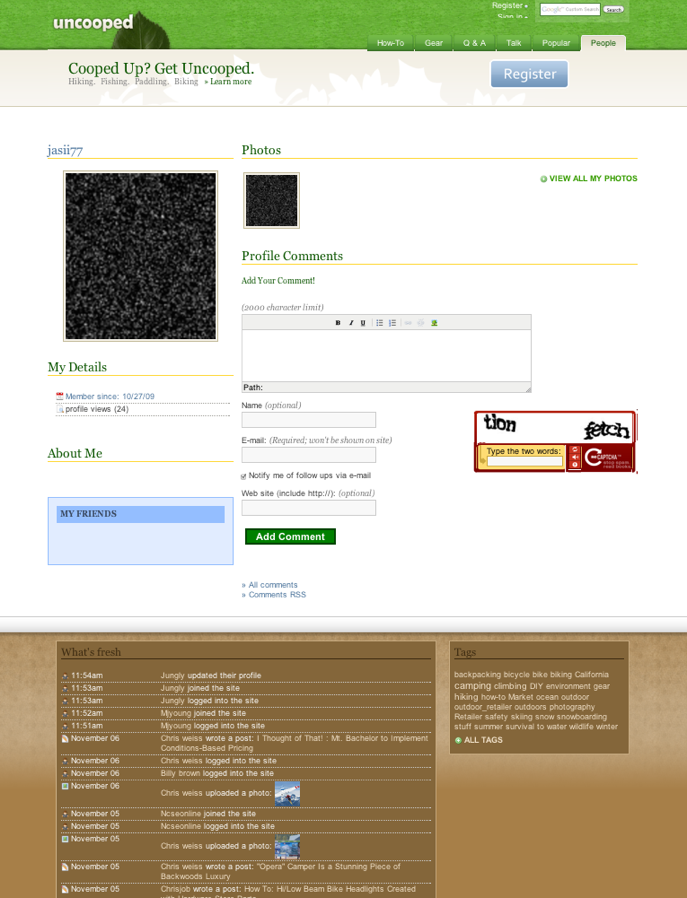Click the unlink icon in editor
Image resolution: width=687 pixels, height=898 pixels.
[421, 323]
